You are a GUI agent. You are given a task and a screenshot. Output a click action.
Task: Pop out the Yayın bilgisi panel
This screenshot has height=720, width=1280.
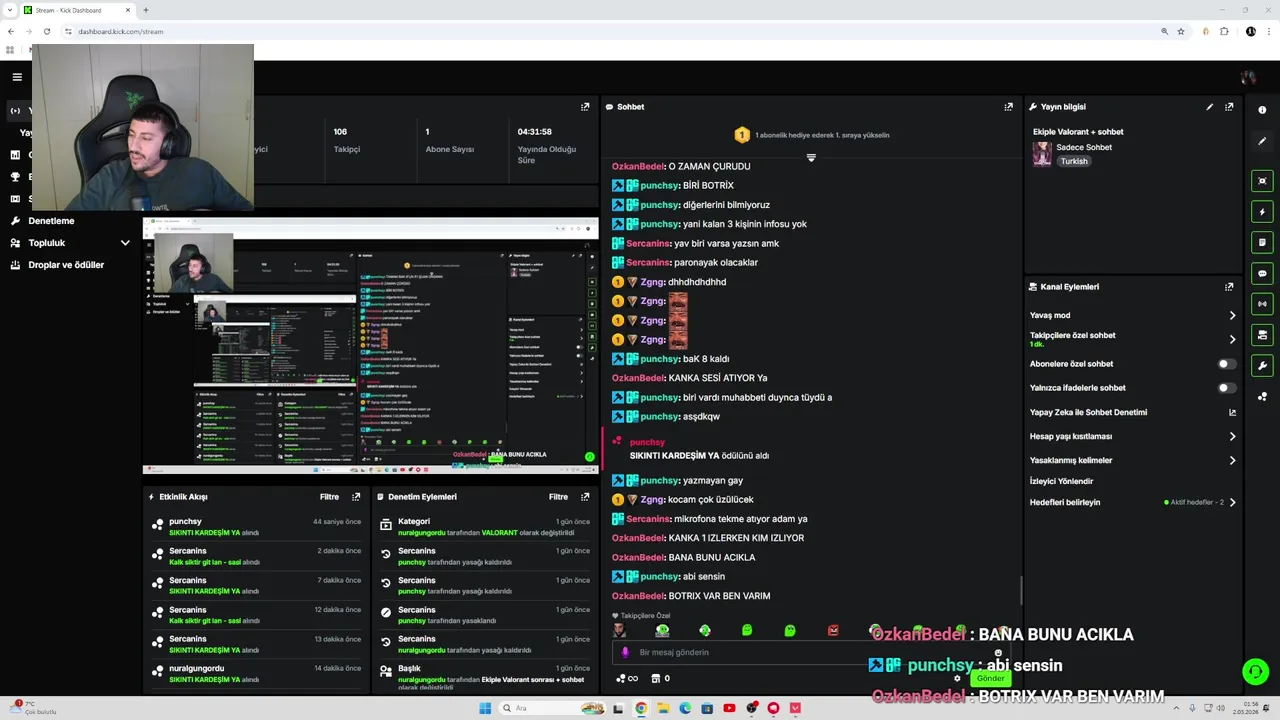click(1229, 107)
